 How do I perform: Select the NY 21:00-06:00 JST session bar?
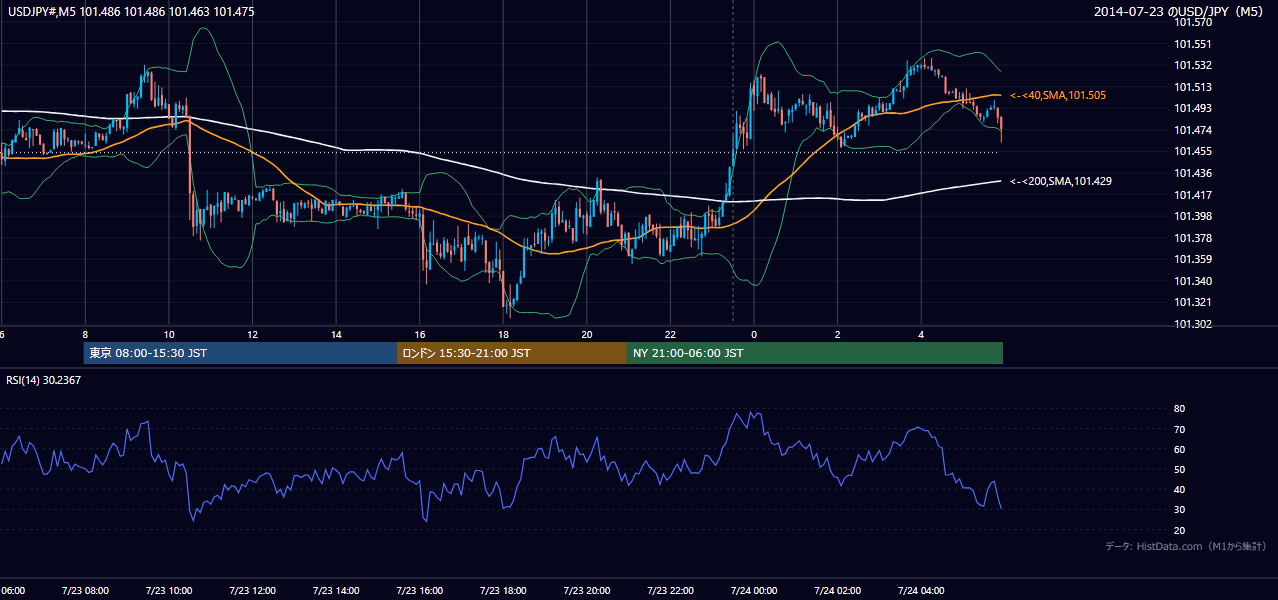coord(815,353)
